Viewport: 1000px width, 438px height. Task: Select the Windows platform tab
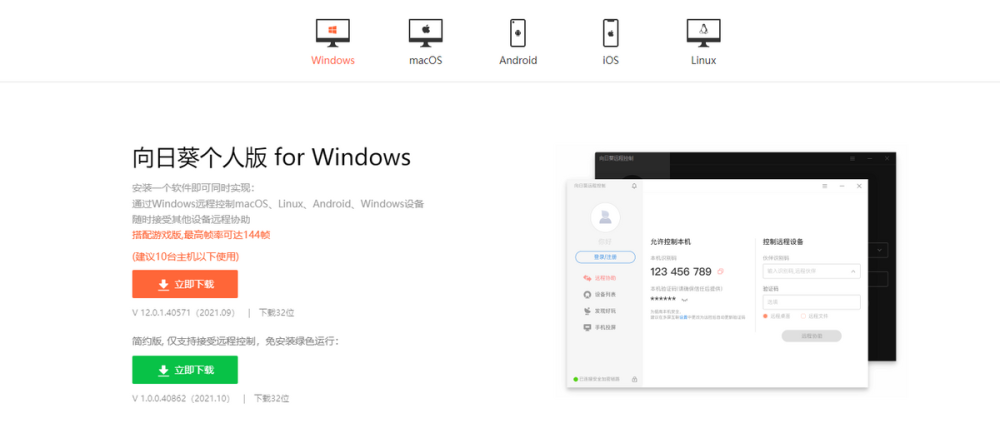(332, 42)
